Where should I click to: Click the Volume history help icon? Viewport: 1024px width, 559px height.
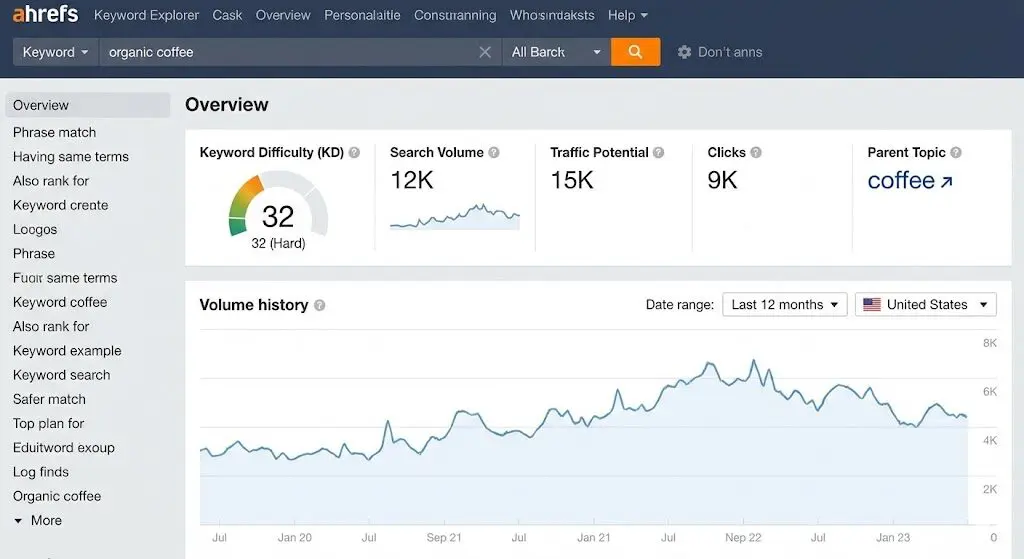(x=319, y=305)
